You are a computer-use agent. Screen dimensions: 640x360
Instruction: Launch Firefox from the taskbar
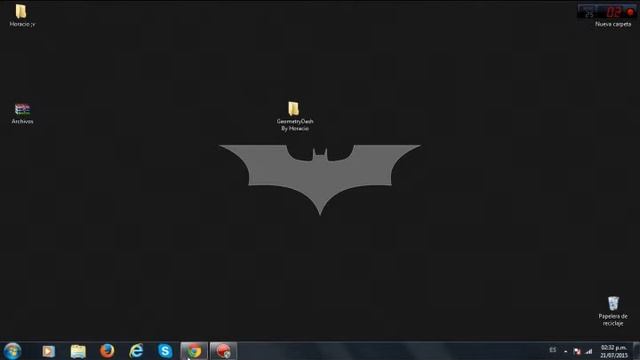point(107,351)
